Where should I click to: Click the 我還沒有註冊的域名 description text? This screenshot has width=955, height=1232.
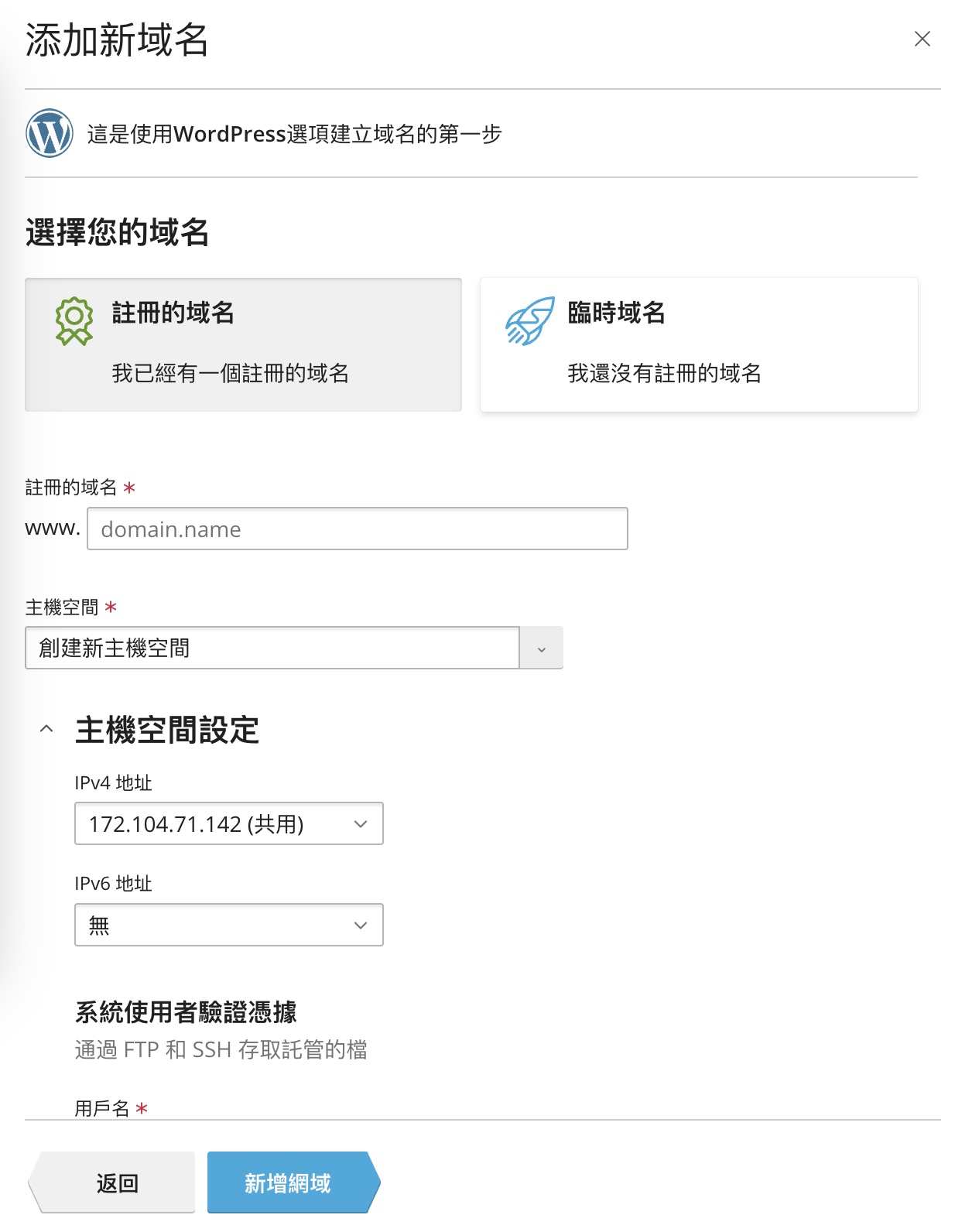(664, 374)
